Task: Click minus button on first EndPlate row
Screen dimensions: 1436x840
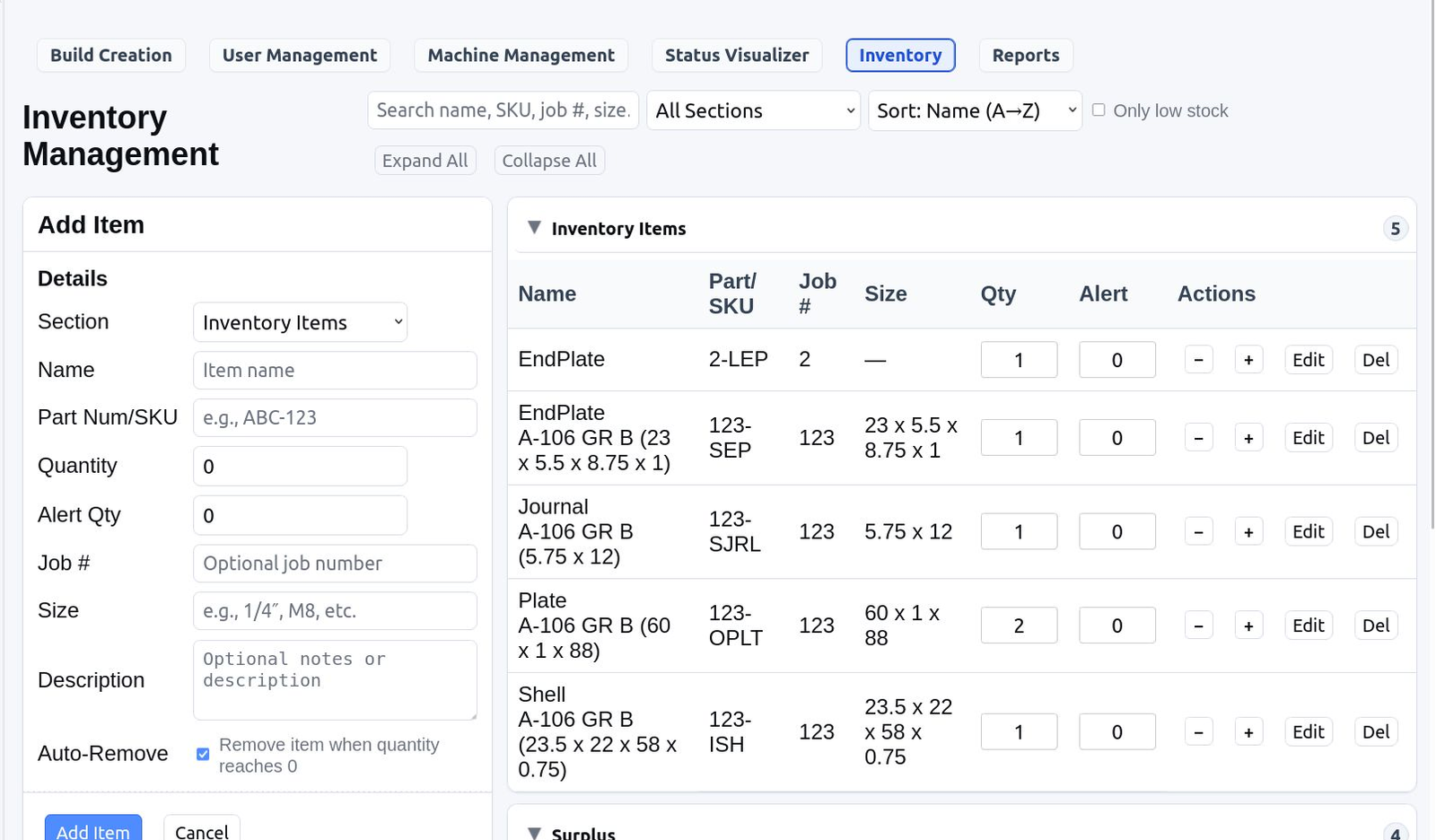Action: [x=1198, y=360]
